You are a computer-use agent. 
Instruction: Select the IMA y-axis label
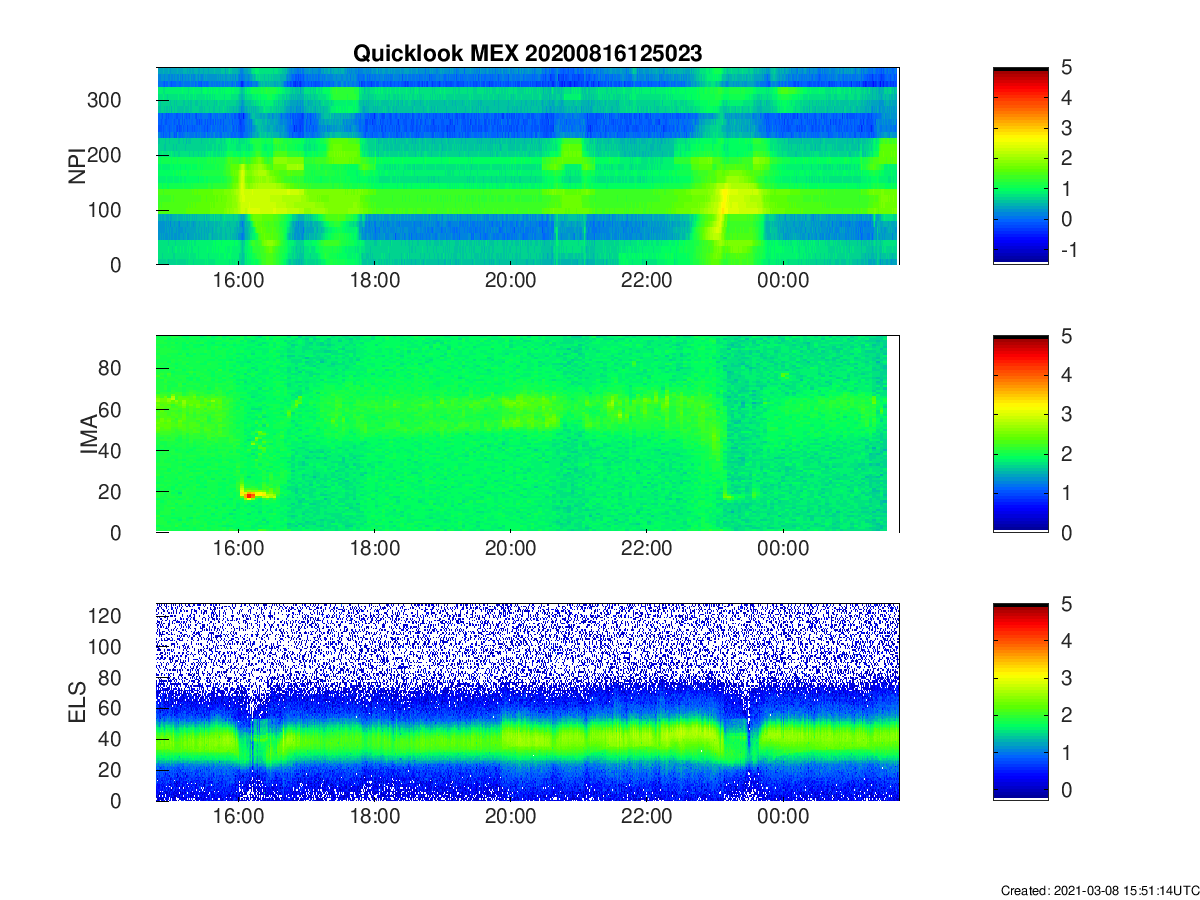click(88, 434)
